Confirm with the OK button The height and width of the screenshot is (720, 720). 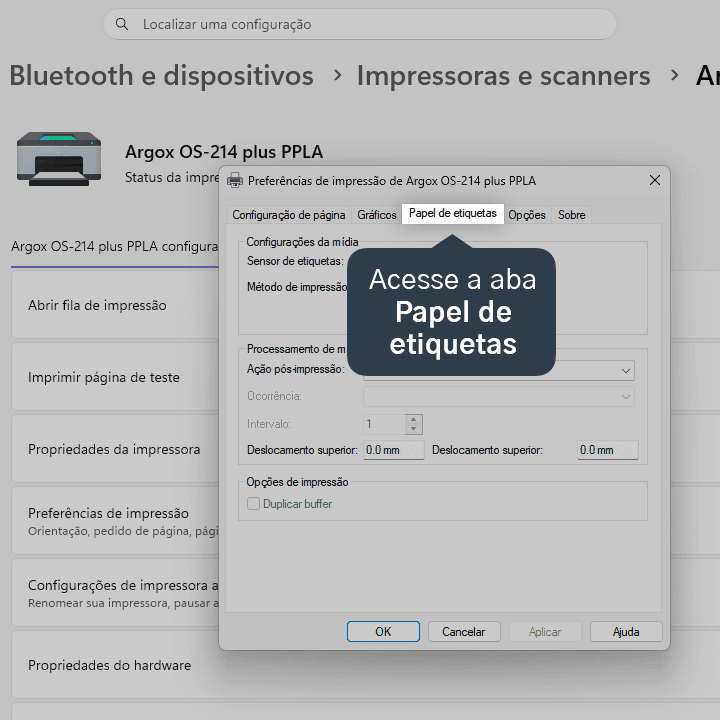pos(383,632)
